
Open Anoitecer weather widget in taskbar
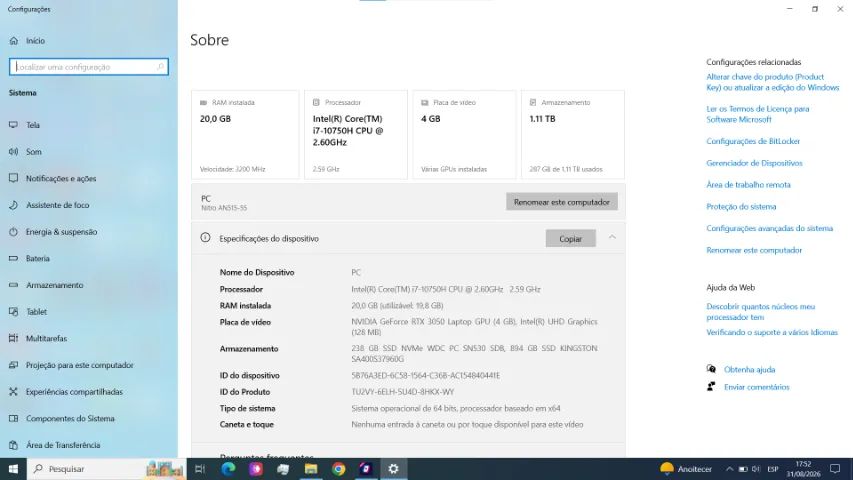point(685,469)
